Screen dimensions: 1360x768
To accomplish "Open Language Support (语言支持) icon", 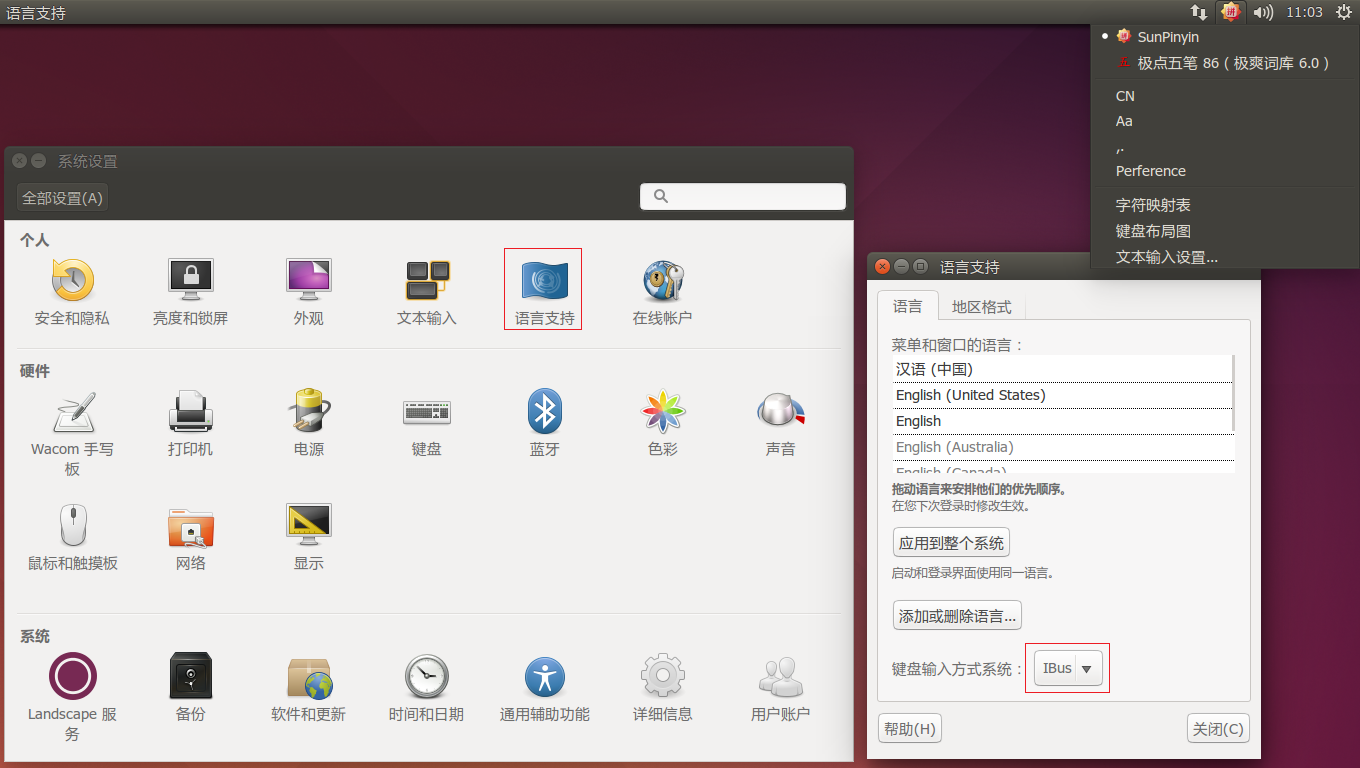I will [544, 290].
